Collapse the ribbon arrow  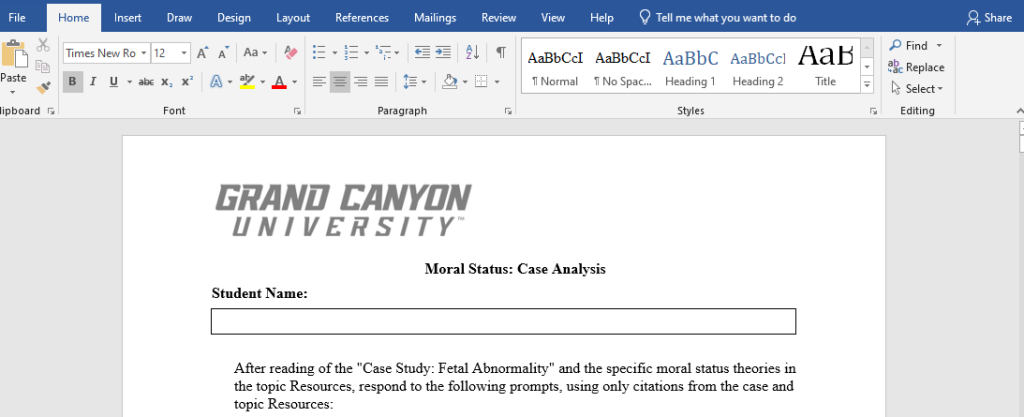pyautogui.click(x=1020, y=112)
